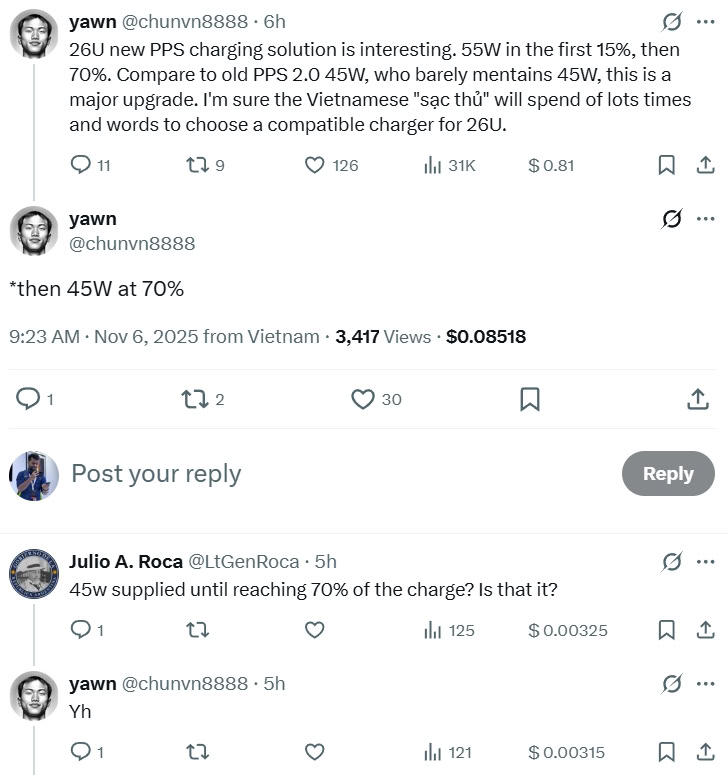Like the main post with 30 likes
Viewport: 728px width, 775px height.
pyautogui.click(x=363, y=399)
